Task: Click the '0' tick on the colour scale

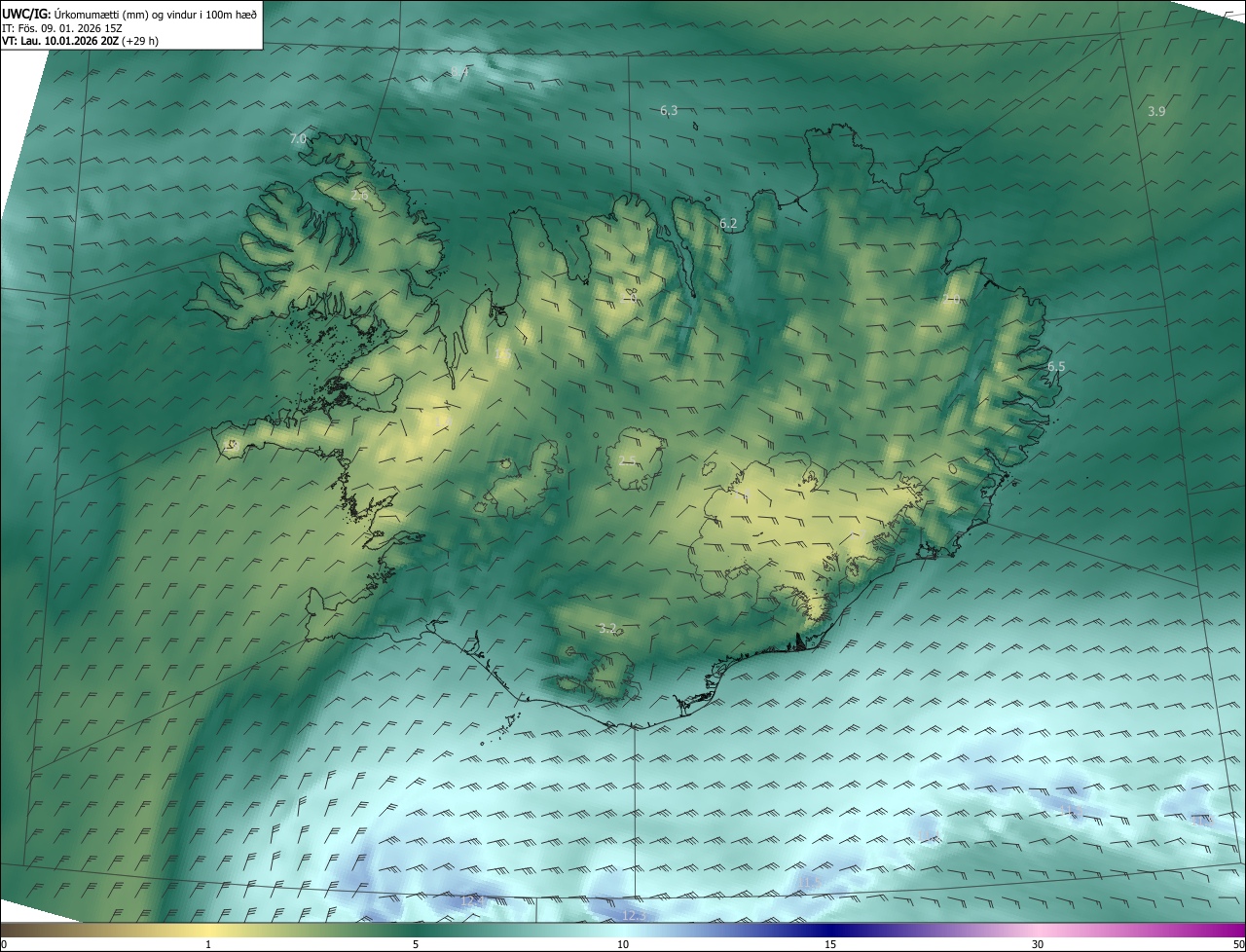Action: tap(3, 944)
